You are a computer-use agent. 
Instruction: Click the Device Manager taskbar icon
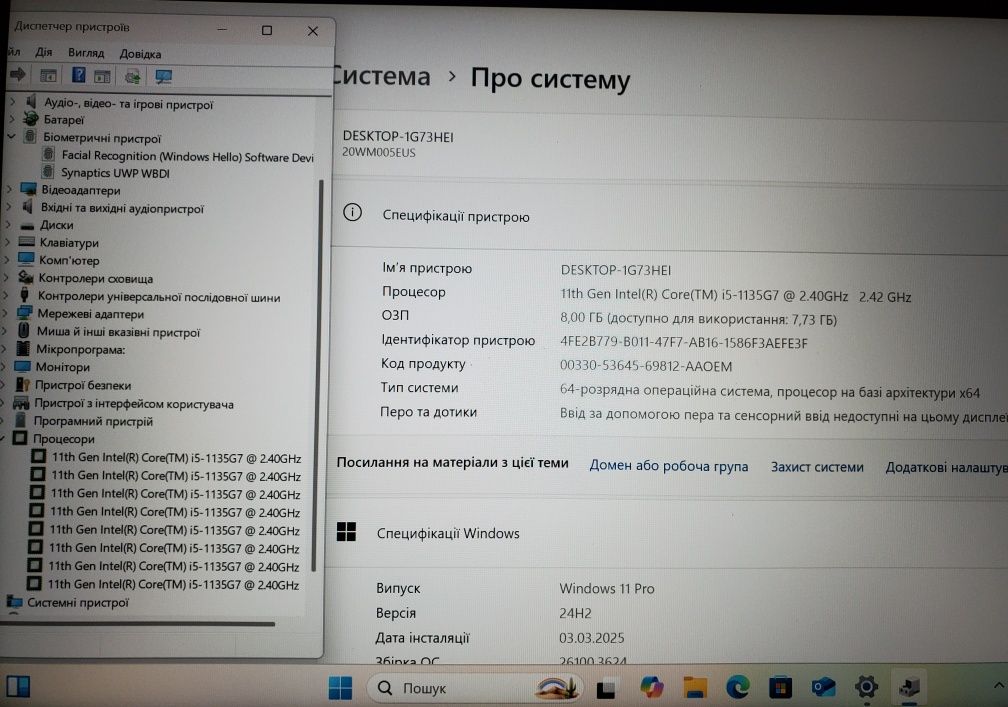pyautogui.click(x=908, y=687)
